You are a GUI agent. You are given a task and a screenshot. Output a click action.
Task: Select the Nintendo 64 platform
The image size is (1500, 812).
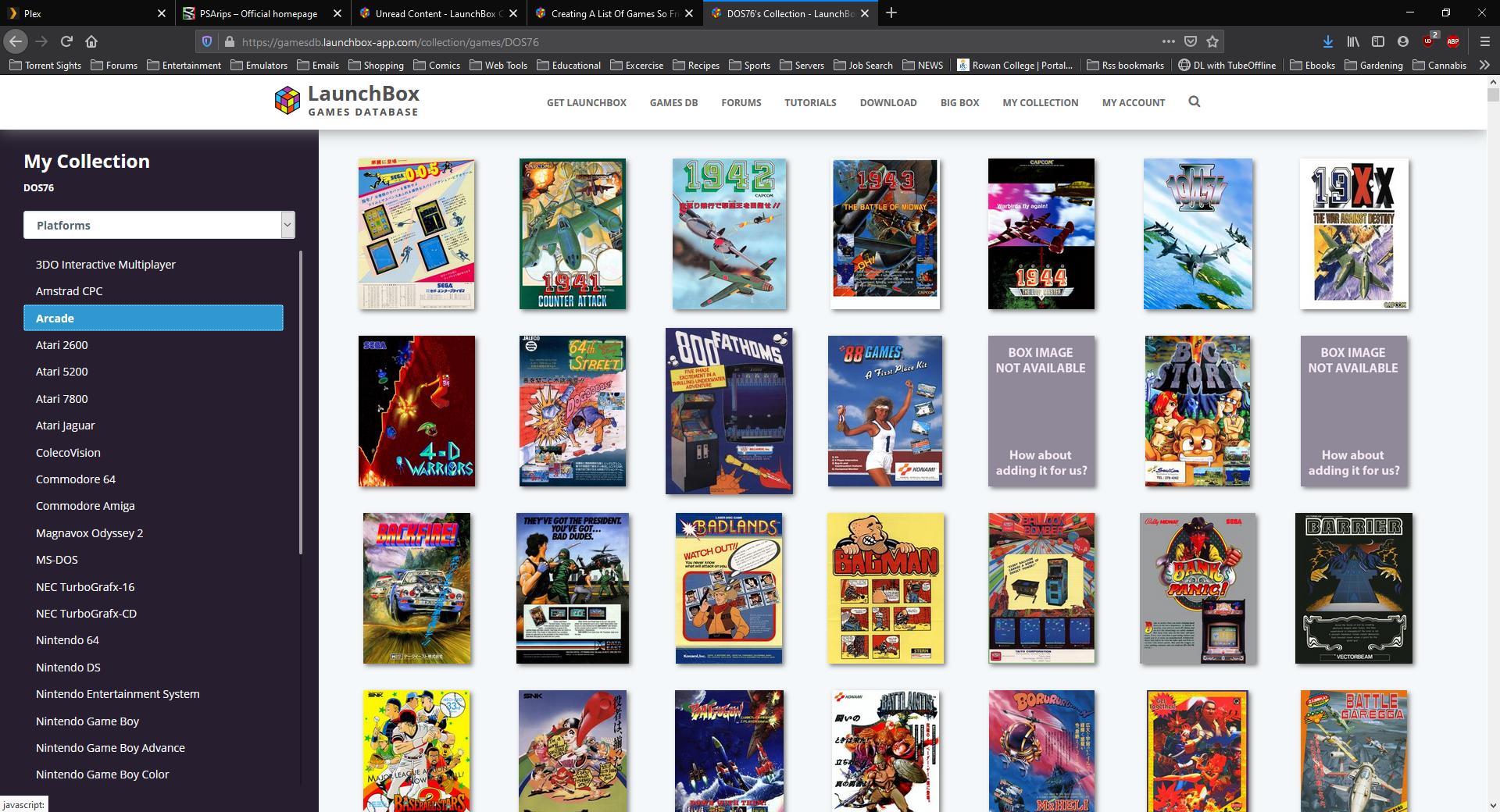(153, 640)
